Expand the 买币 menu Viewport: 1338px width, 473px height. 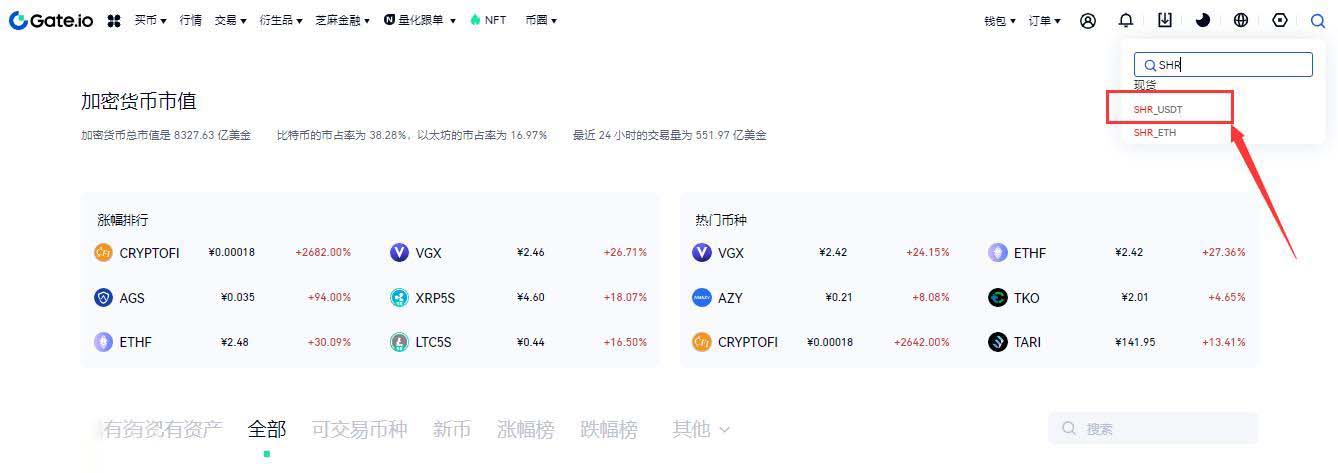point(149,20)
